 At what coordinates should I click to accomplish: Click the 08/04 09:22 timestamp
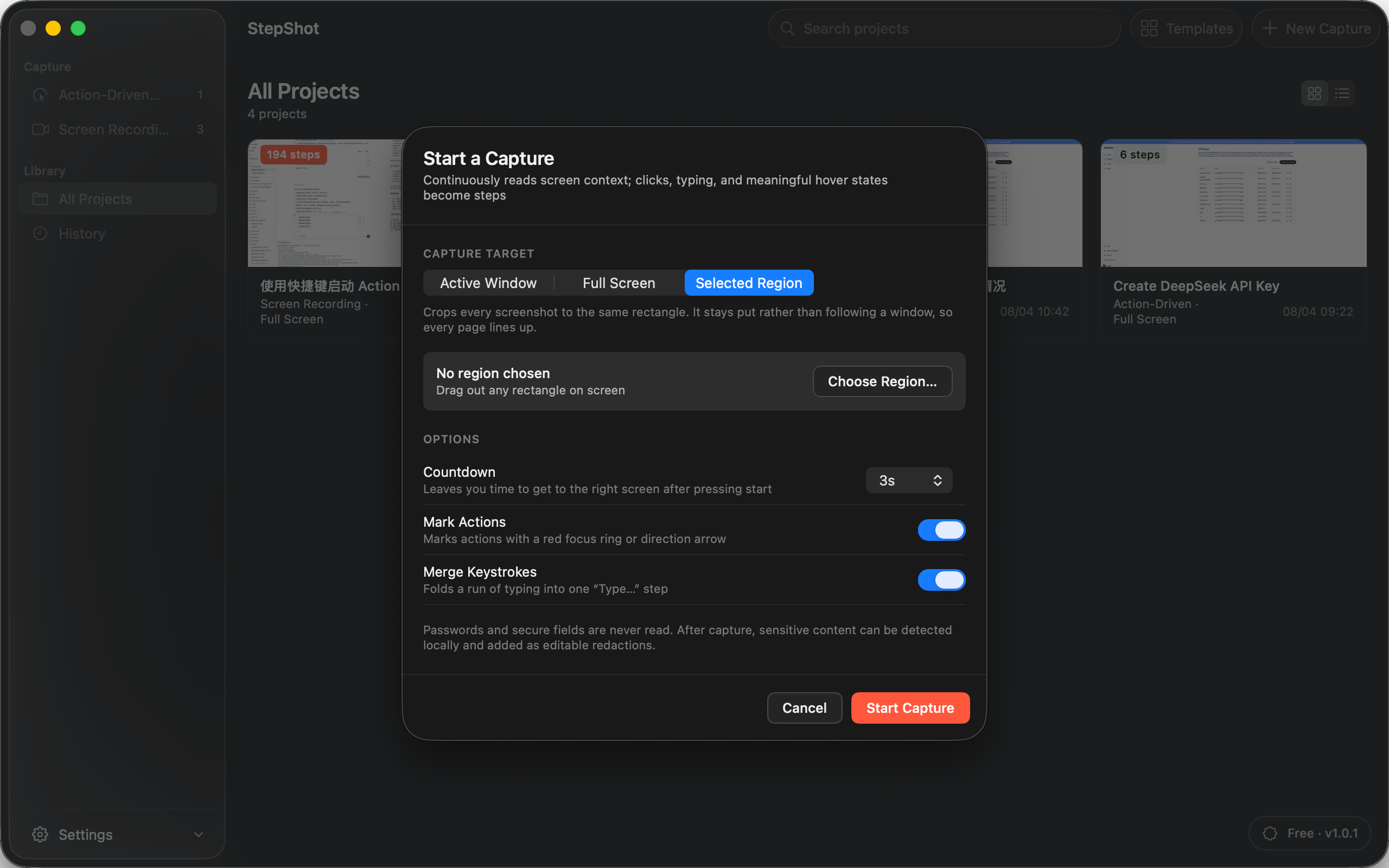click(1318, 311)
